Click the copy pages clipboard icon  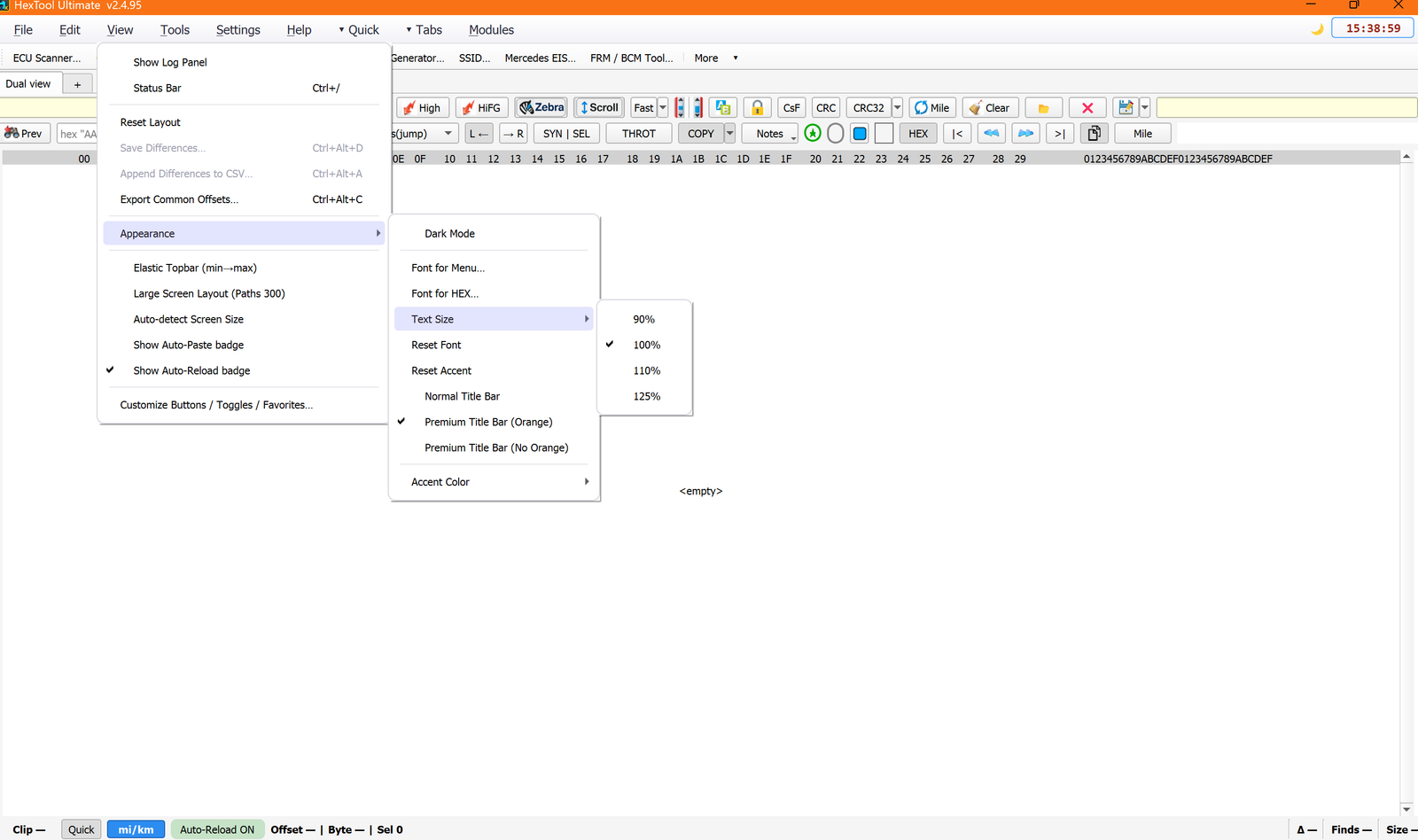1095,134
